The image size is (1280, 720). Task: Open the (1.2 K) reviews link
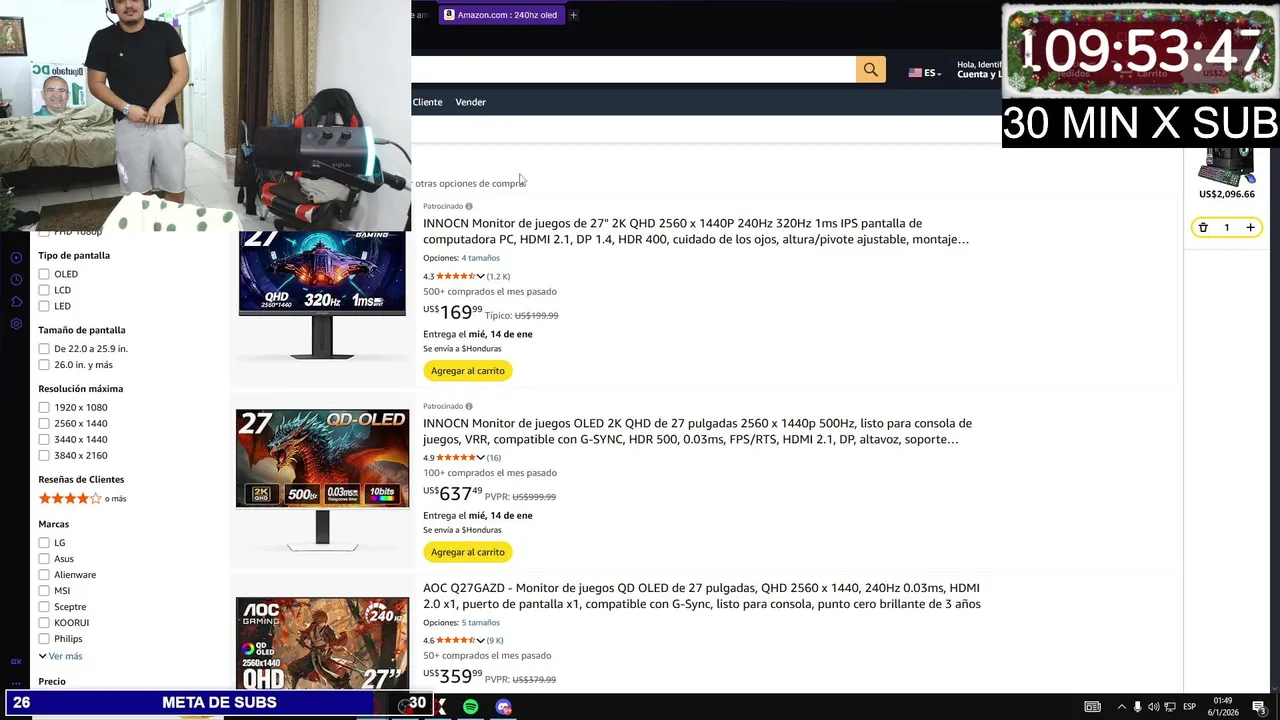pyautogui.click(x=498, y=276)
